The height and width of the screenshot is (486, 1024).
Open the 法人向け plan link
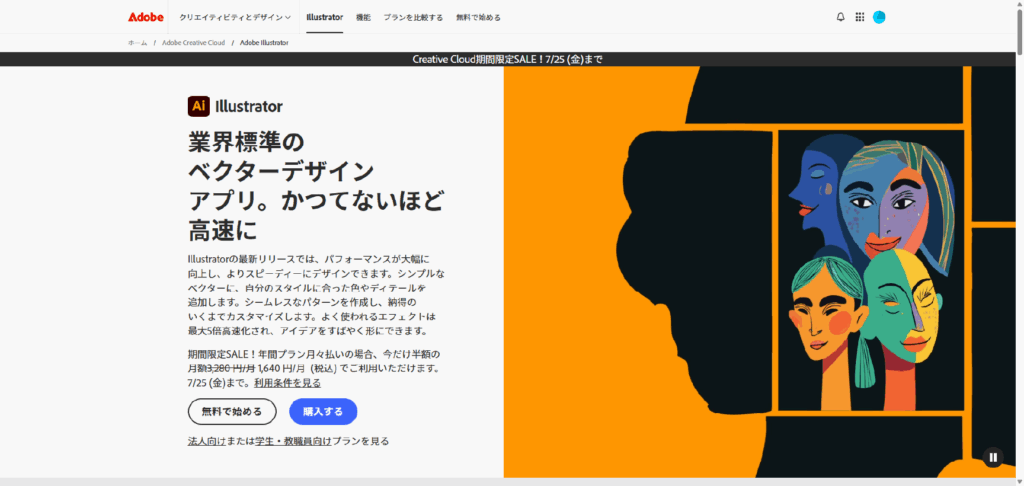tap(206, 441)
